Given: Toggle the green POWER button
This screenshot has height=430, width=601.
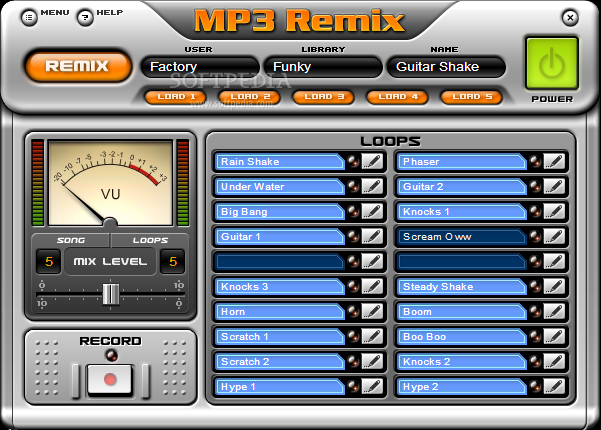Looking at the screenshot, I should [552, 64].
